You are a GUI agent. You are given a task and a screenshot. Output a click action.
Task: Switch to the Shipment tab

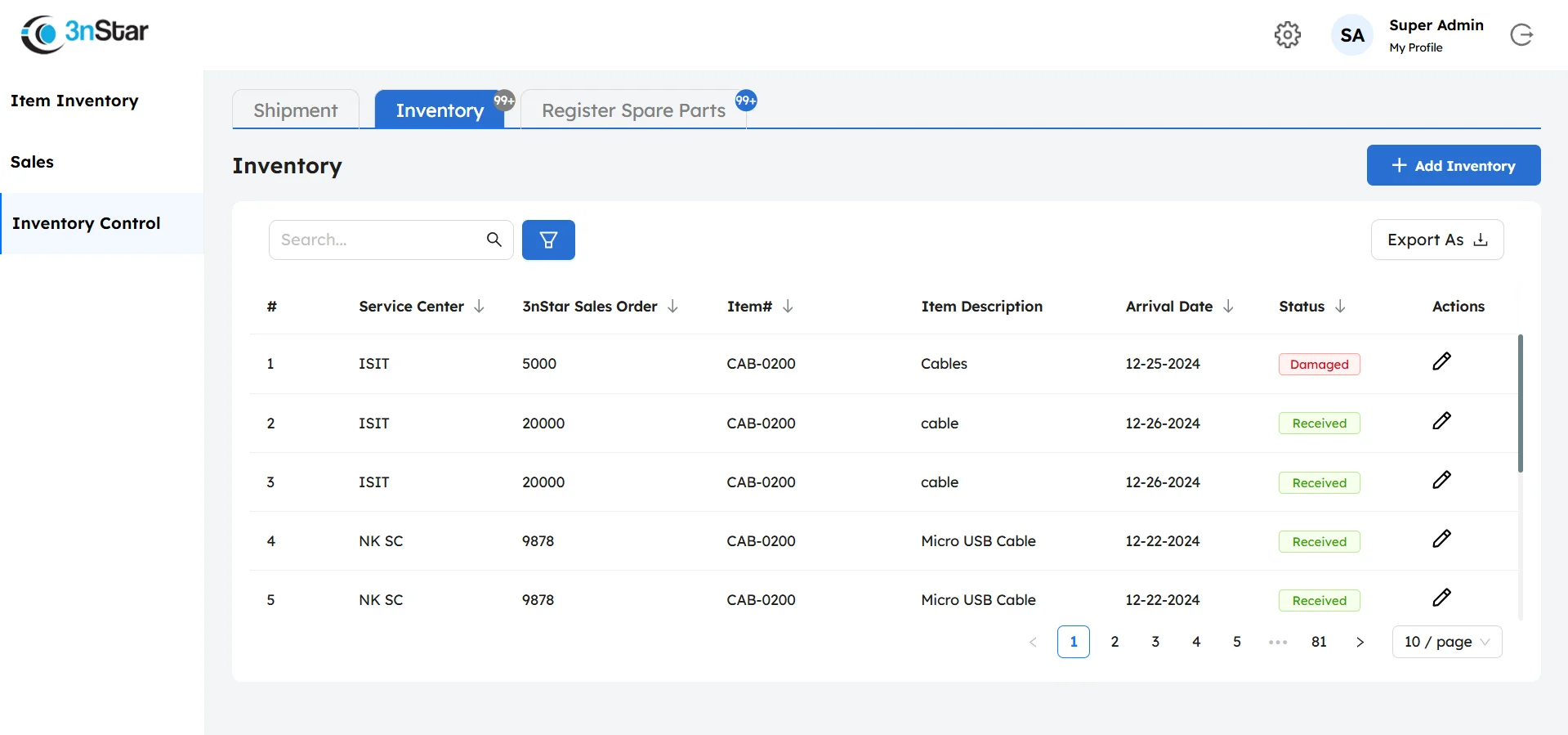(295, 110)
